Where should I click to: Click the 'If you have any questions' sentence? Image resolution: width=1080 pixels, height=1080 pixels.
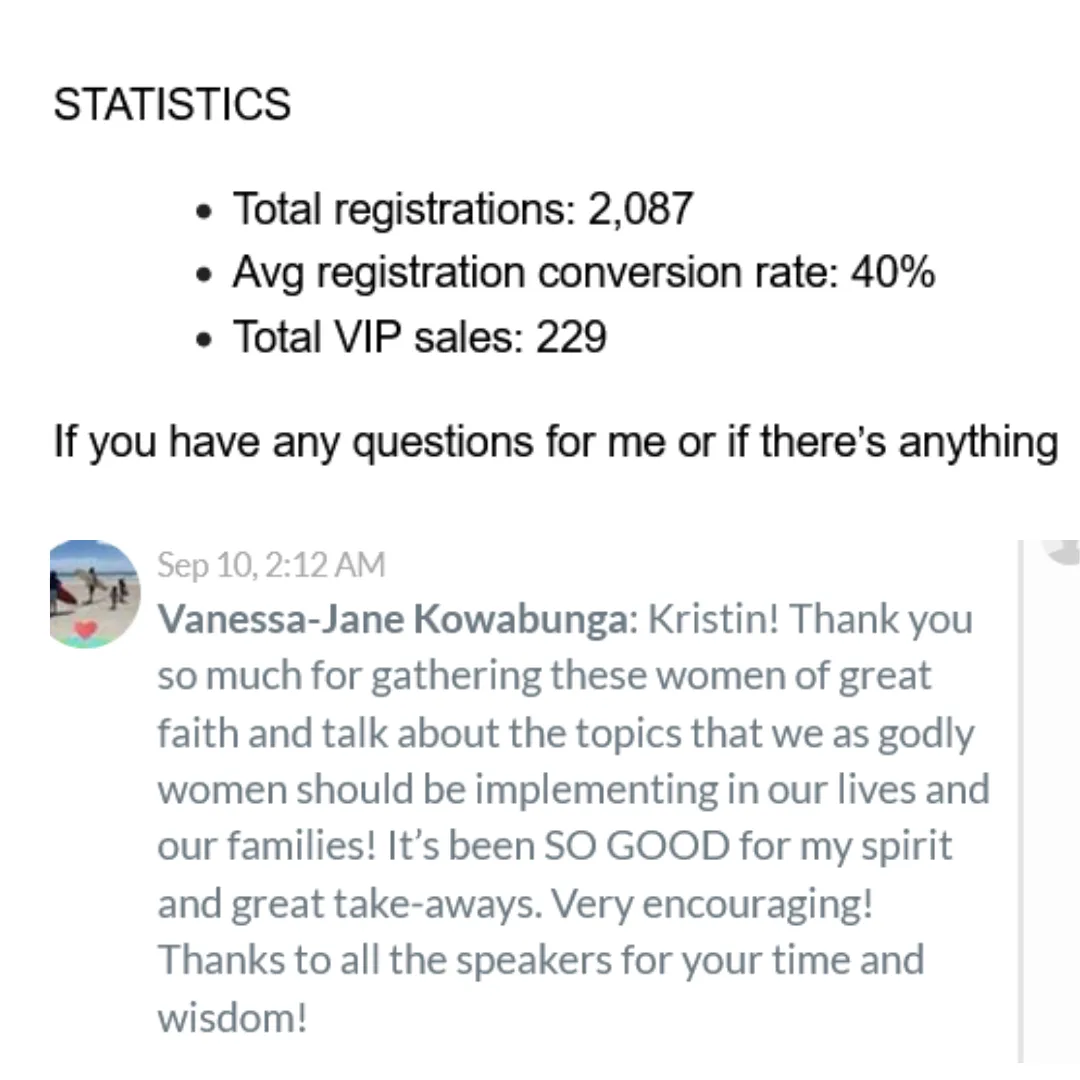click(555, 441)
